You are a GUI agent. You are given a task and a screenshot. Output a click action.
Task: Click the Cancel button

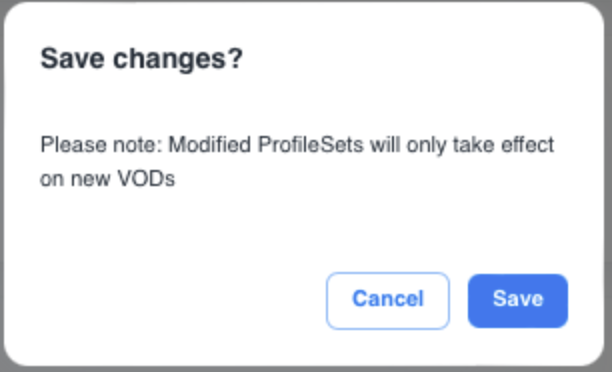(x=388, y=301)
